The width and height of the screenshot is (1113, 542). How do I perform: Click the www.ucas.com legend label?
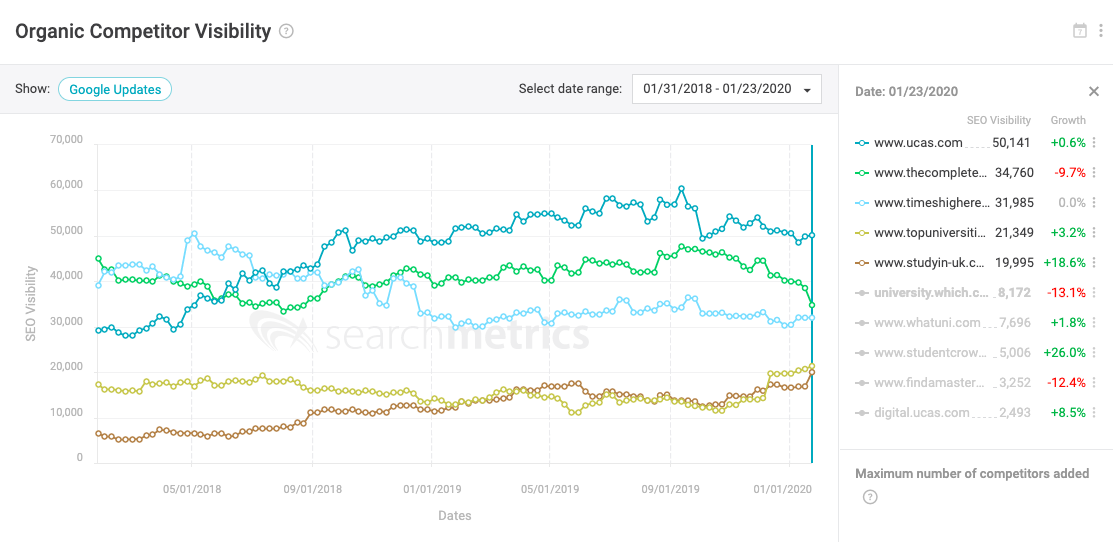[918, 143]
